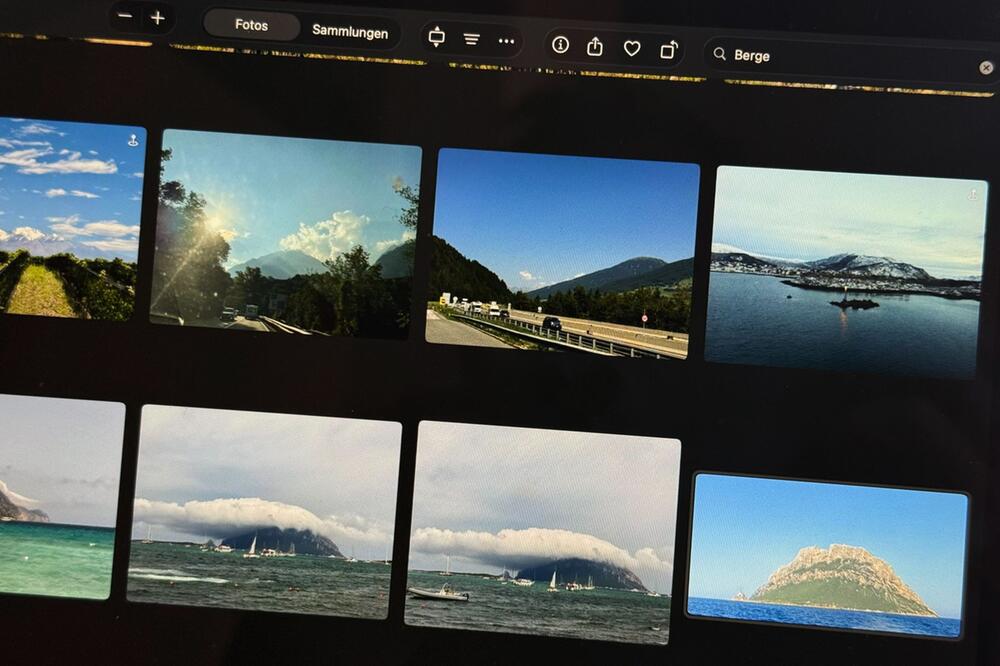The width and height of the screenshot is (1000, 666).
Task: Select the filter lines icon in the toolbar
Action: [x=470, y=37]
